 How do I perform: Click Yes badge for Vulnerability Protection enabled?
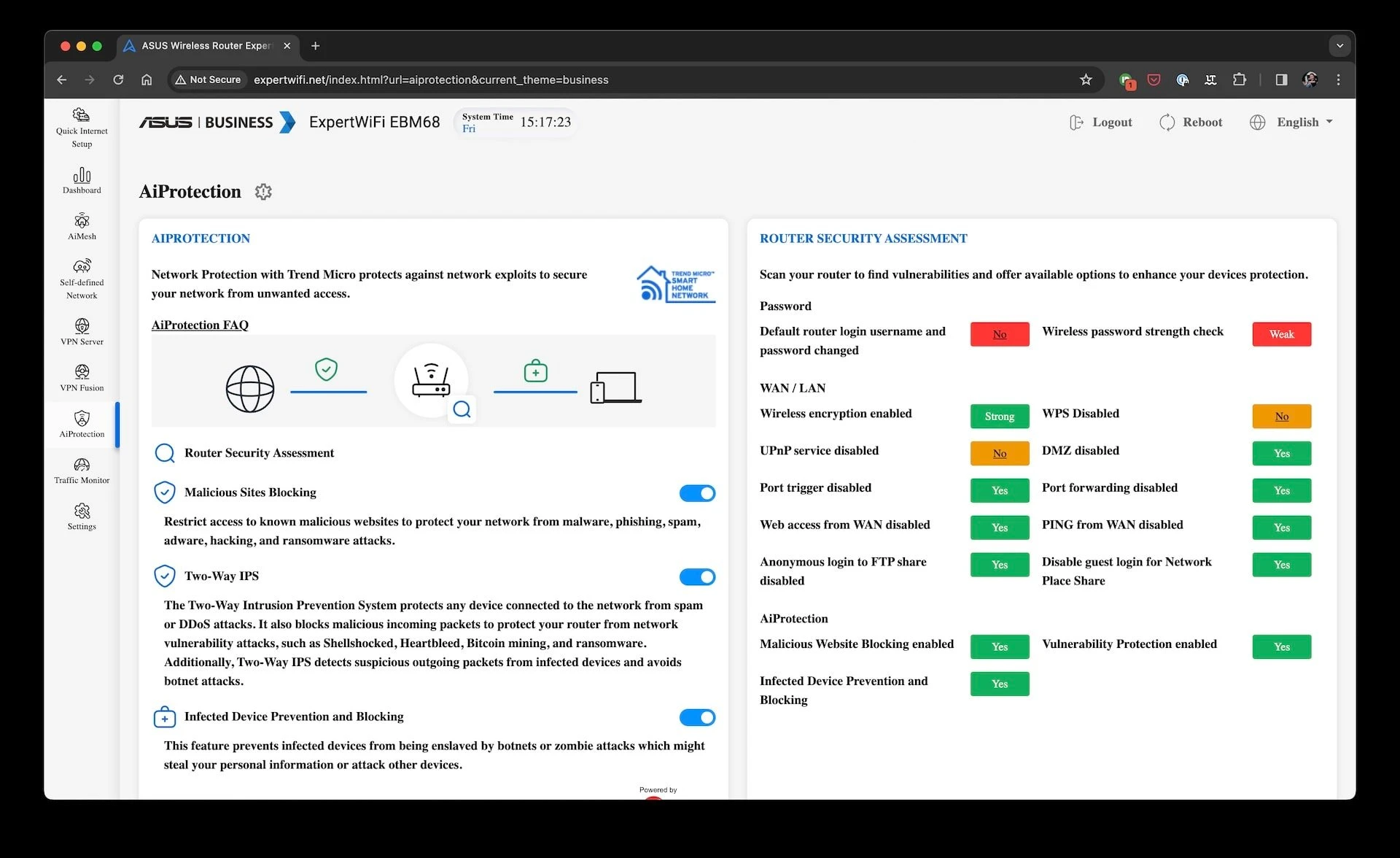tap(1282, 647)
